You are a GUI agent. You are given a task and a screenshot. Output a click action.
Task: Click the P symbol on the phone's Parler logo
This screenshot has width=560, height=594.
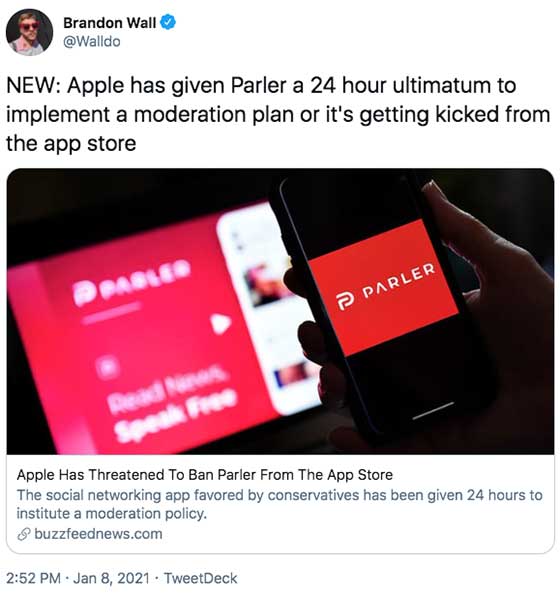345,302
